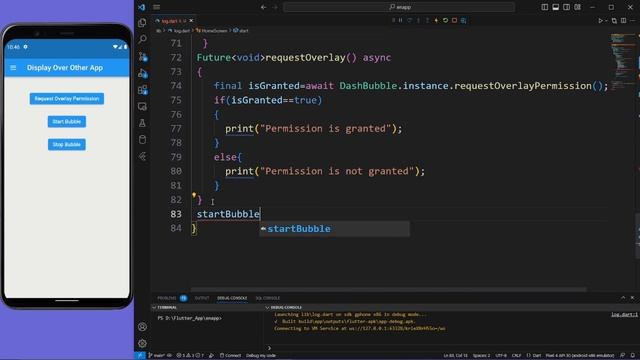Pause the debug session
Image resolution: width=640 pixels, height=360 pixels.
(401, 20)
